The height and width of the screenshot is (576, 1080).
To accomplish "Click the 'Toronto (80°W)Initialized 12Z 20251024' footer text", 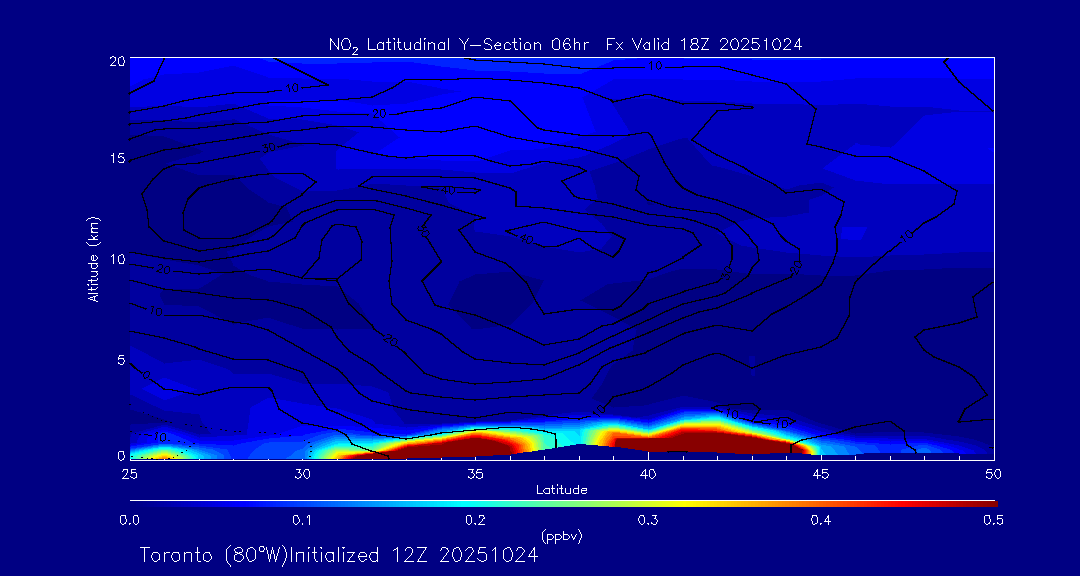I will pyautogui.click(x=338, y=555).
